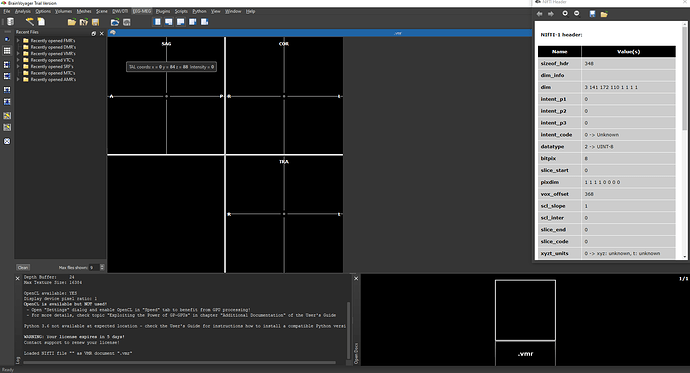The image size is (690, 373).
Task: Click the sizeof_hdr row name cell
Action: click(x=559, y=63)
